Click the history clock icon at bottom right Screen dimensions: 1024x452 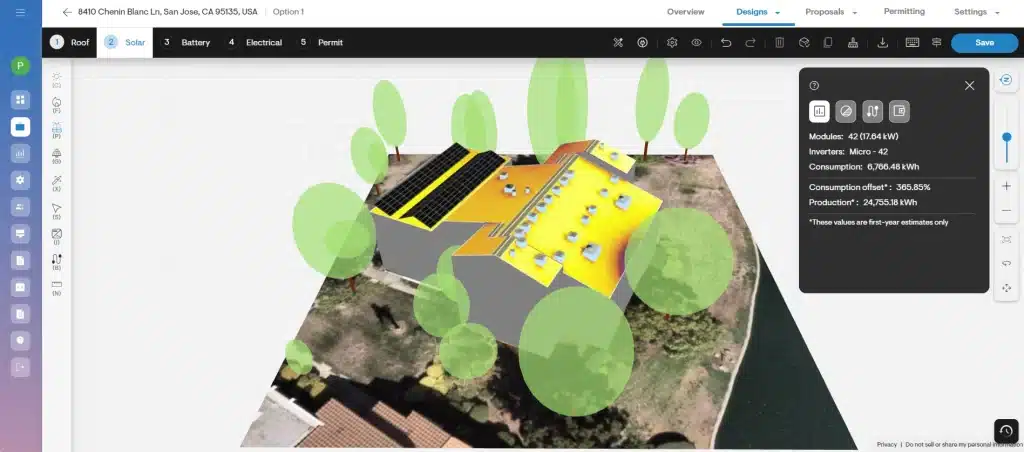1006,430
